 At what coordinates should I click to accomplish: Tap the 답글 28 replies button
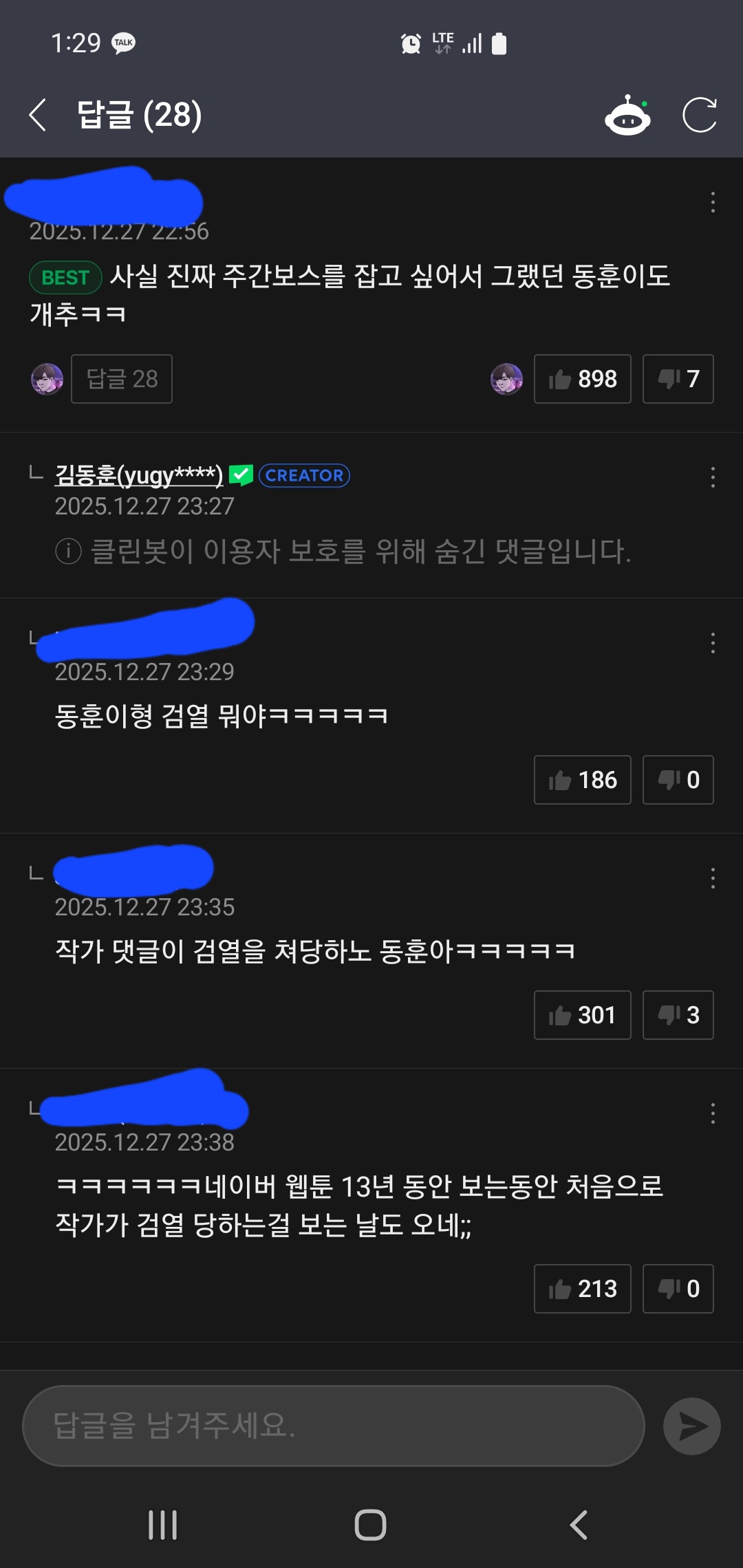click(122, 379)
